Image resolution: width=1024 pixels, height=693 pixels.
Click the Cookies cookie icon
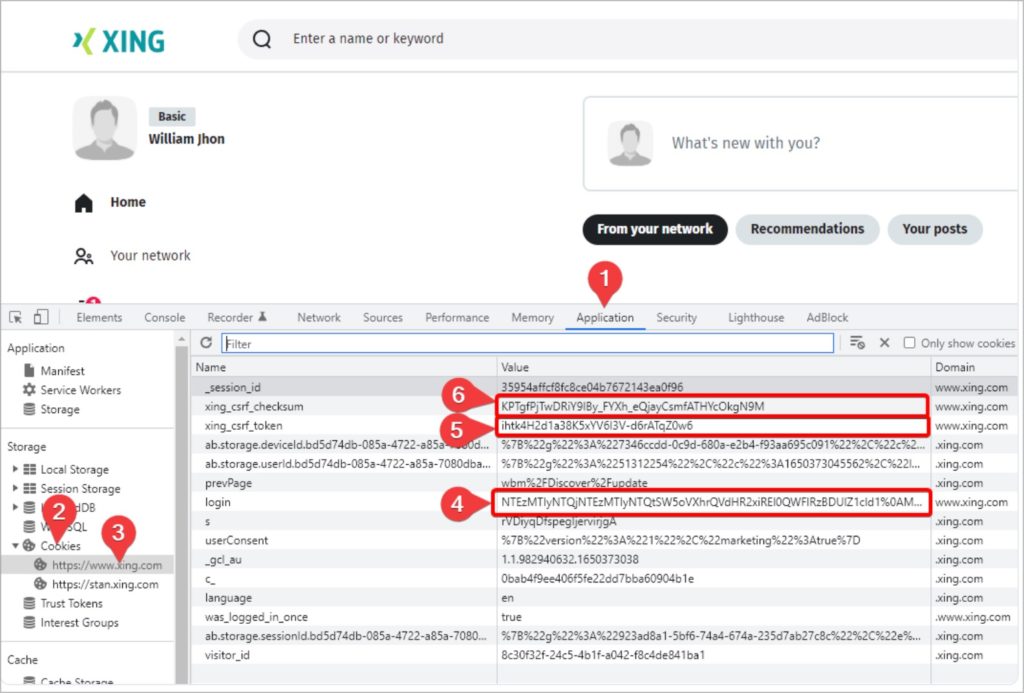click(x=29, y=545)
